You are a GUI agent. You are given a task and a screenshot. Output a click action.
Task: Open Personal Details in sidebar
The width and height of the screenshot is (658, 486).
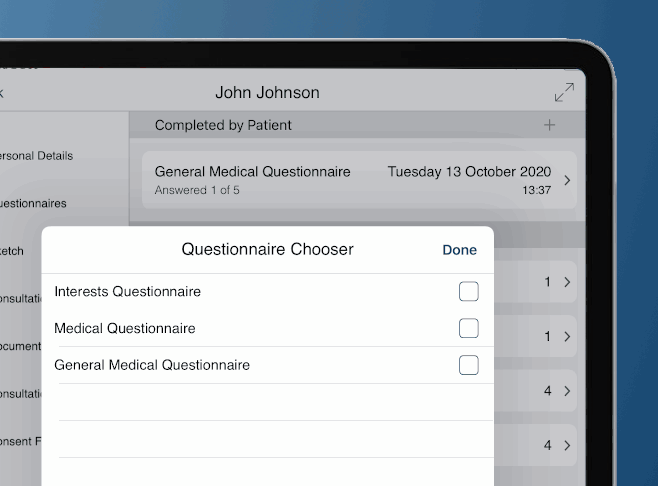(x=37, y=156)
